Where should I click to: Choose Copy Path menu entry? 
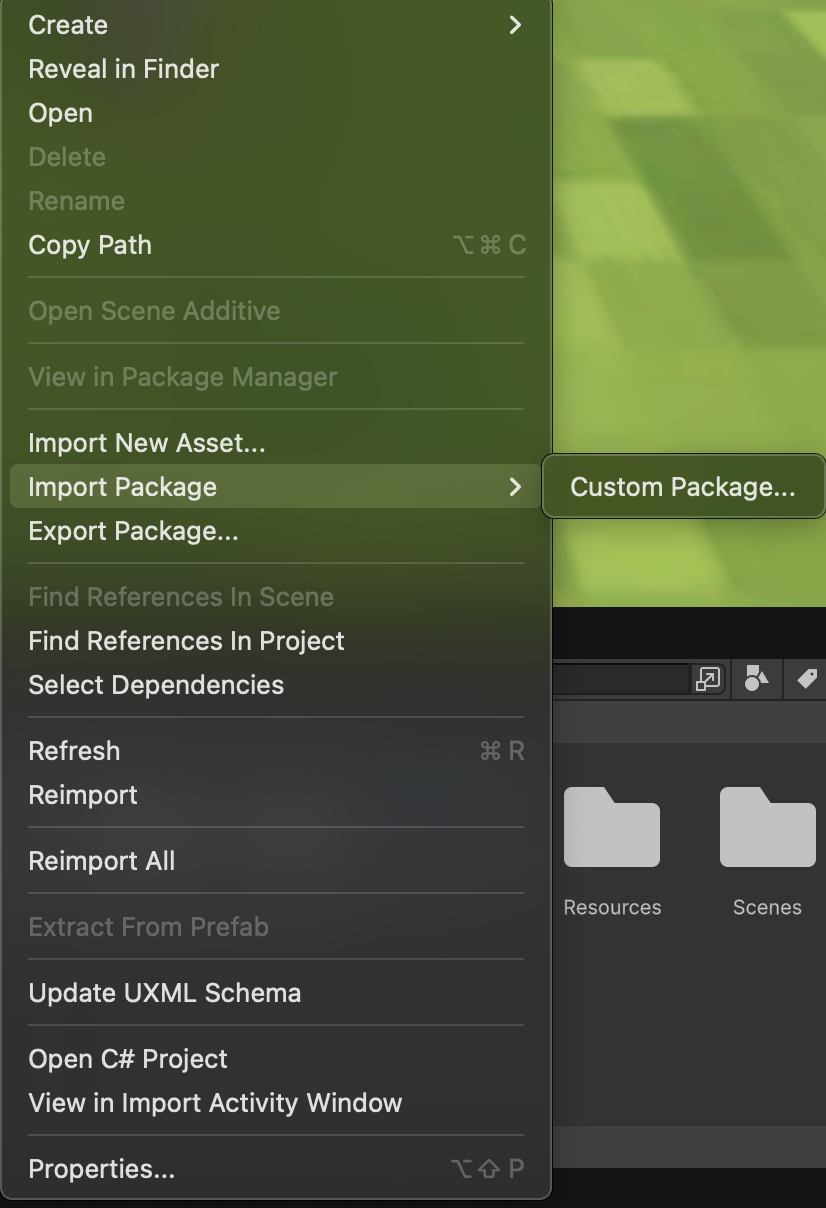click(x=91, y=245)
